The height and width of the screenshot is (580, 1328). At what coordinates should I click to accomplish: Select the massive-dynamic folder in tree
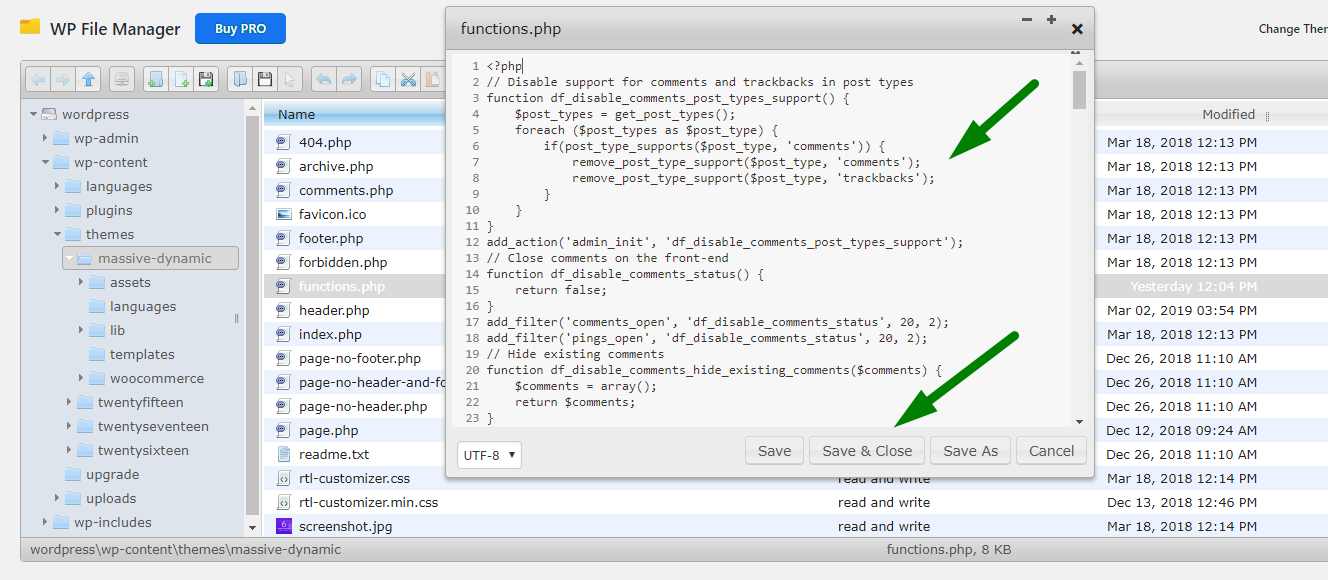(150, 259)
